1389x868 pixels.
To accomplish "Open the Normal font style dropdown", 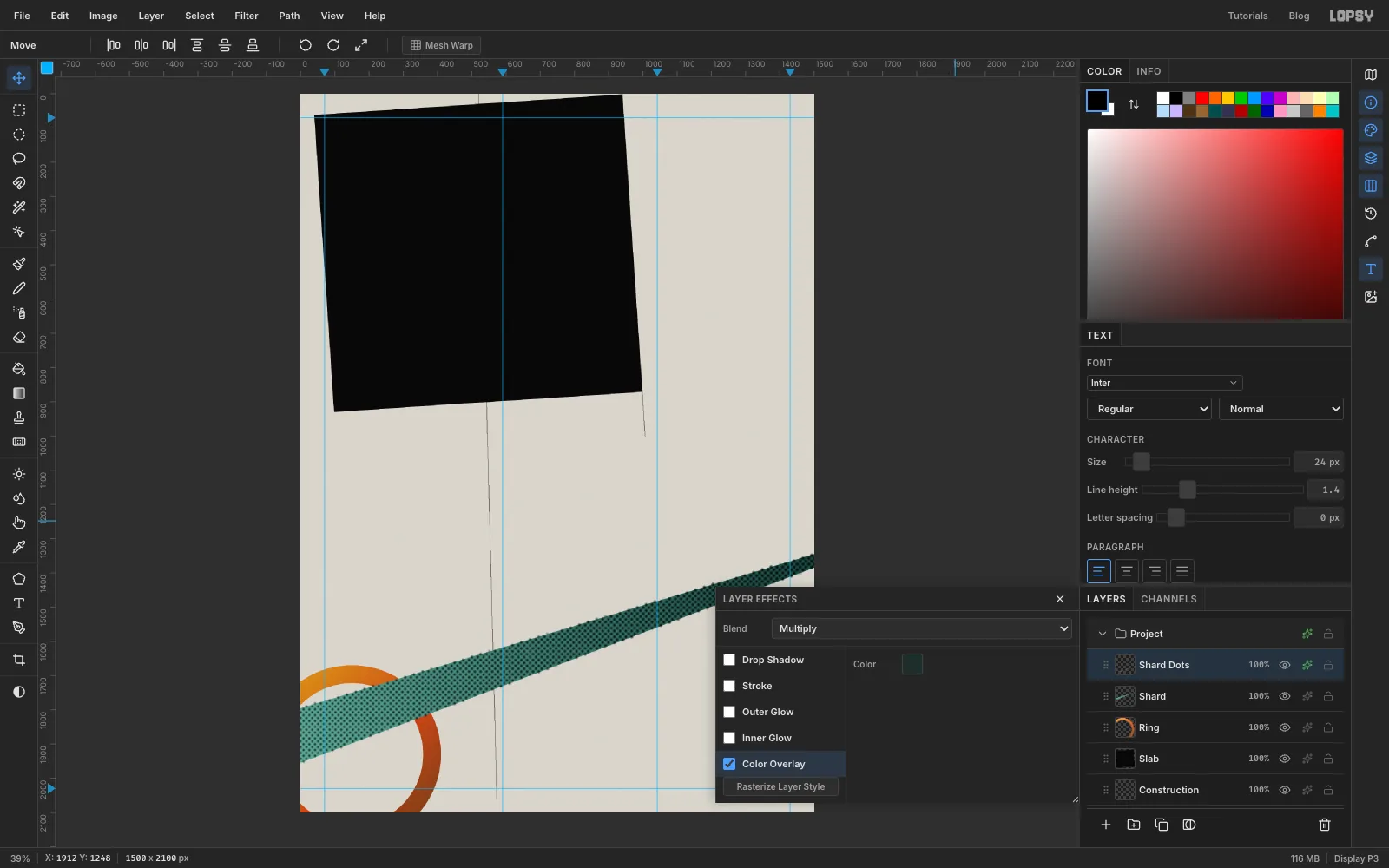I will [1281, 409].
